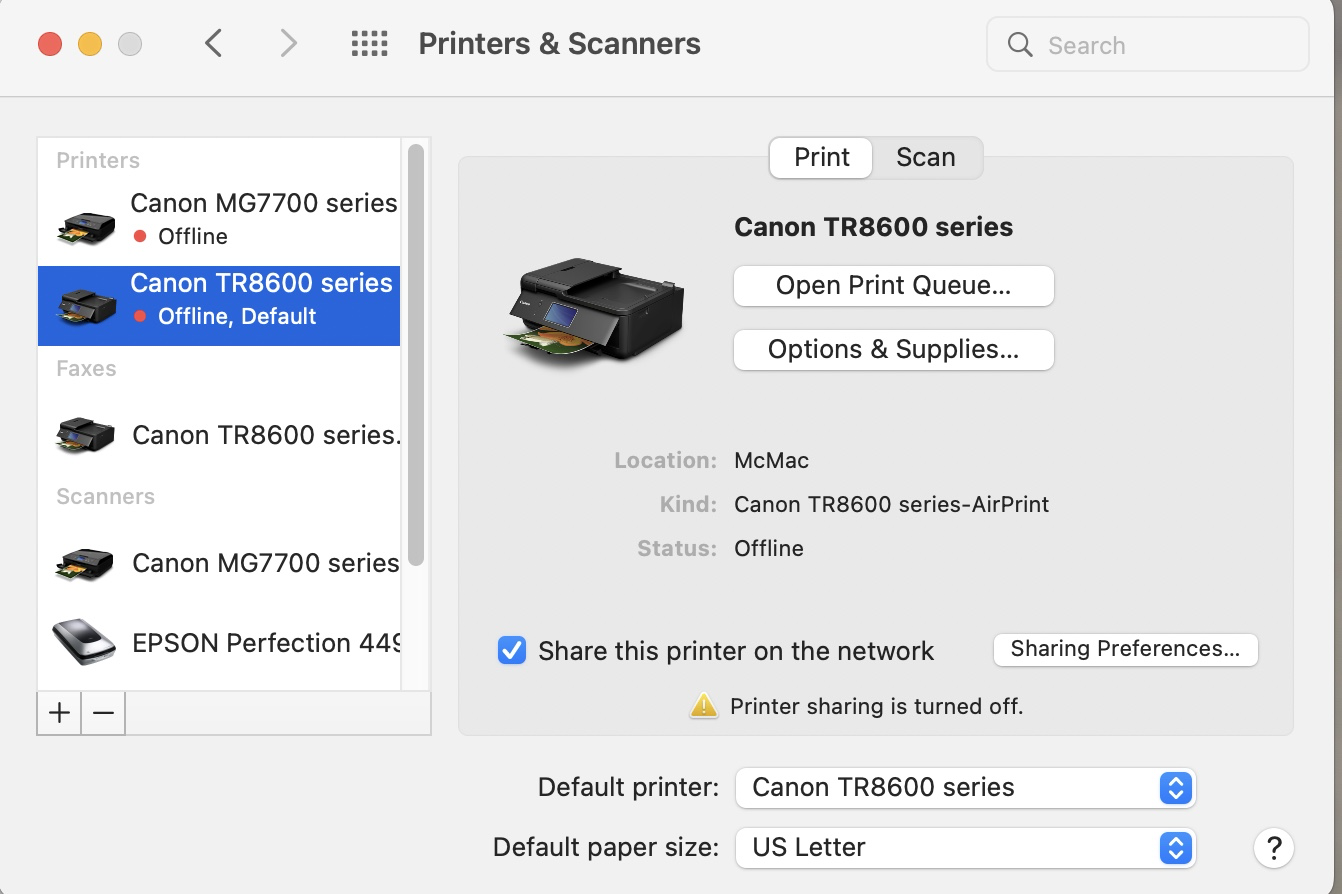The image size is (1342, 894).
Task: Switch to the Scan tab
Action: pyautogui.click(x=925, y=158)
